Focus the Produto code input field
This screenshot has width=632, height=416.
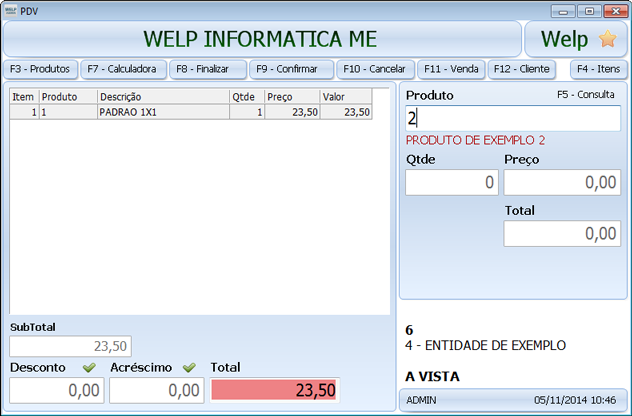coord(513,119)
